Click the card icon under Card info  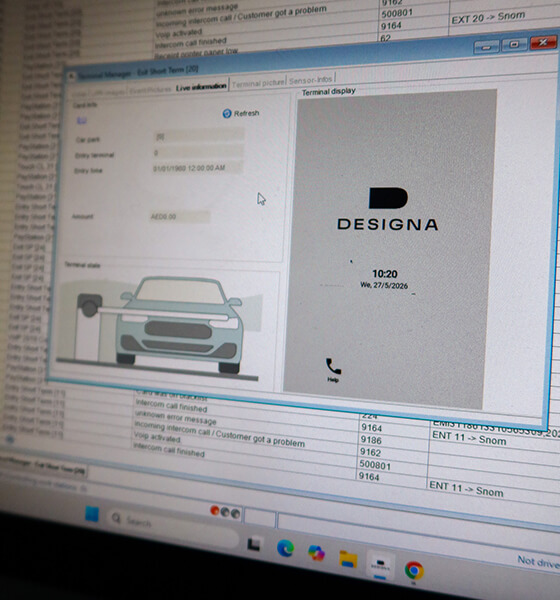(82, 121)
